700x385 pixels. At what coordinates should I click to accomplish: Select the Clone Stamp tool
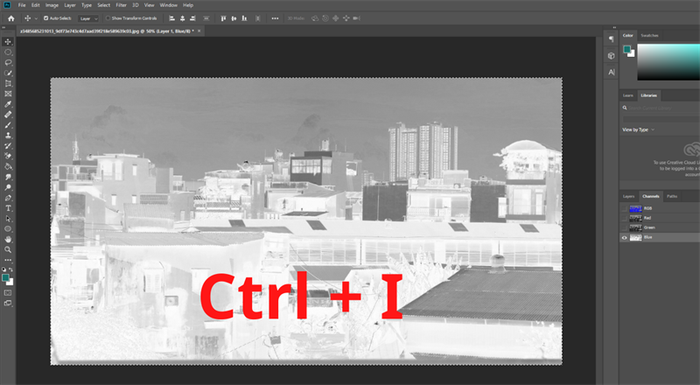pos(8,135)
